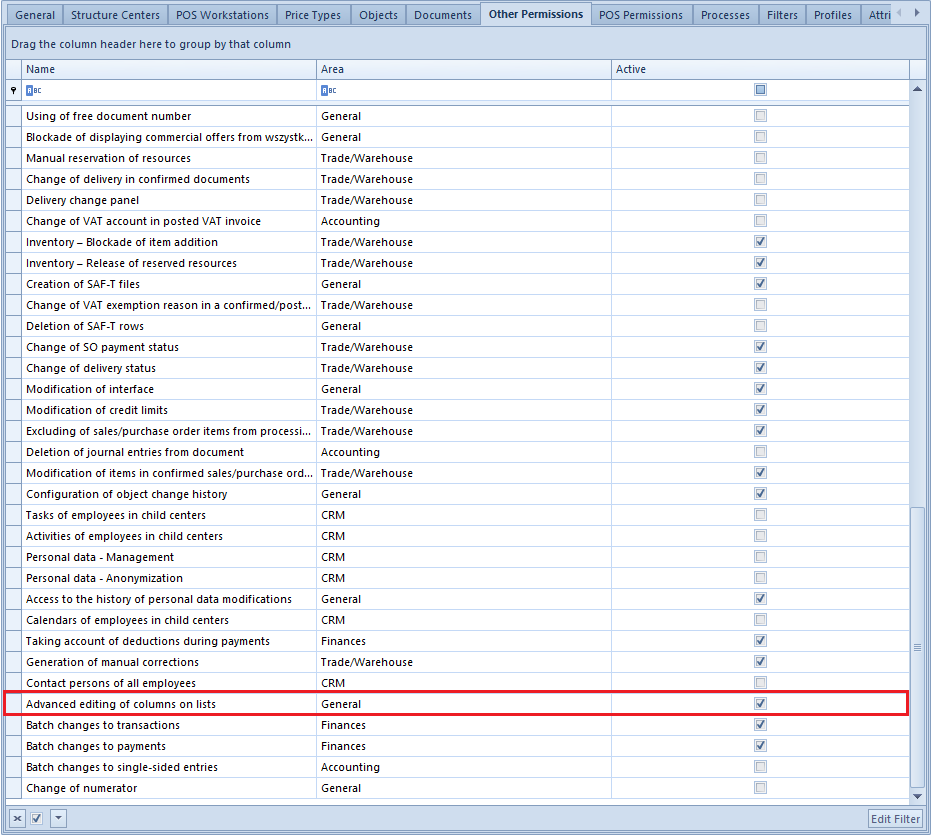Screen dimensions: 932x835
Task: Enable Manual reservation of resources checkbox
Action: [760, 158]
